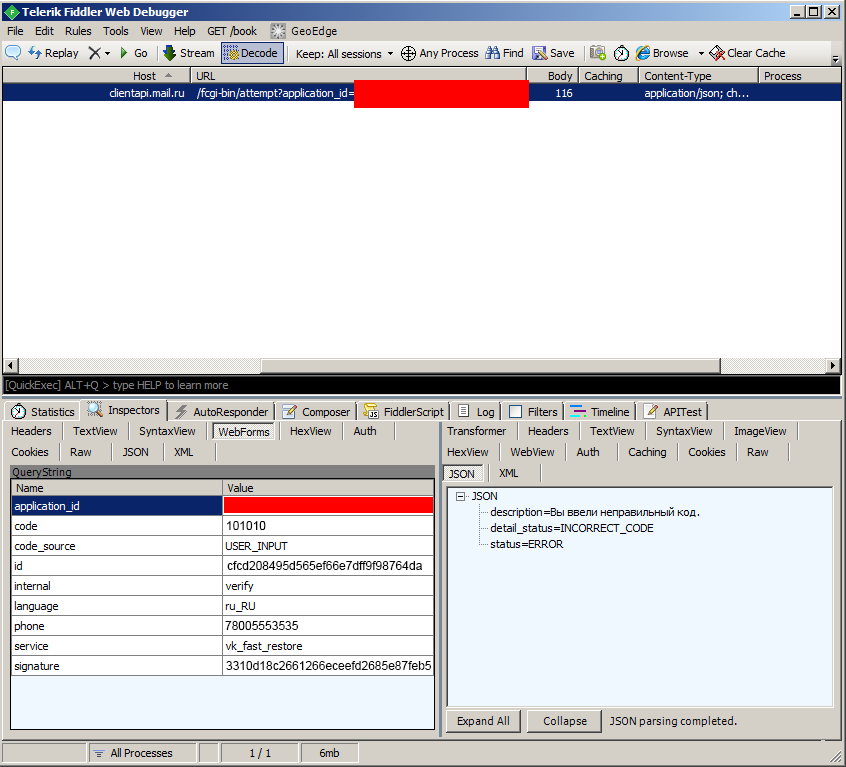This screenshot has width=846, height=767.
Task: Select detail_status=INCORRECT_CODE tree node
Action: (x=571, y=528)
